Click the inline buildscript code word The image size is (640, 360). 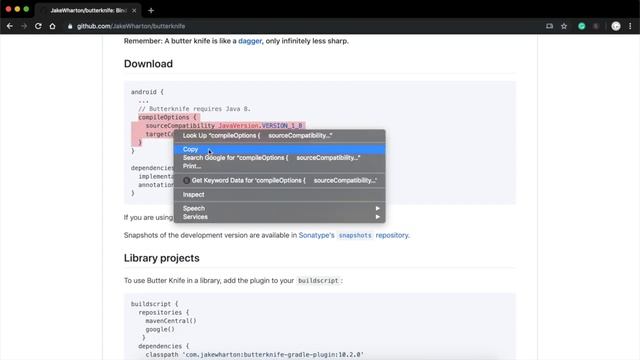(318, 281)
